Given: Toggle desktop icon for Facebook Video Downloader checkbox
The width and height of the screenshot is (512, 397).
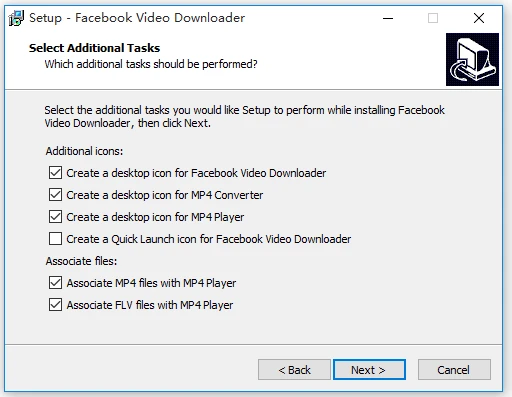Looking at the screenshot, I should click(55, 173).
